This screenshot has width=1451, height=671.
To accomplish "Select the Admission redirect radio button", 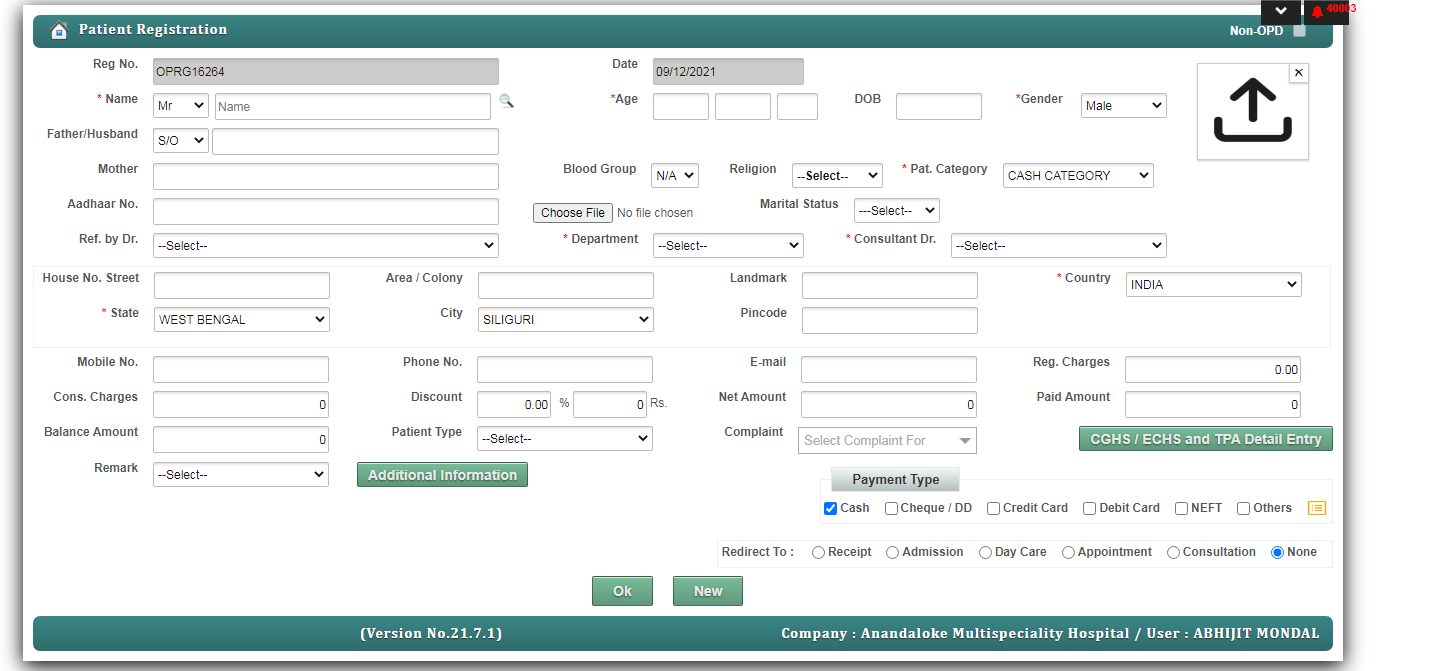I will click(892, 552).
